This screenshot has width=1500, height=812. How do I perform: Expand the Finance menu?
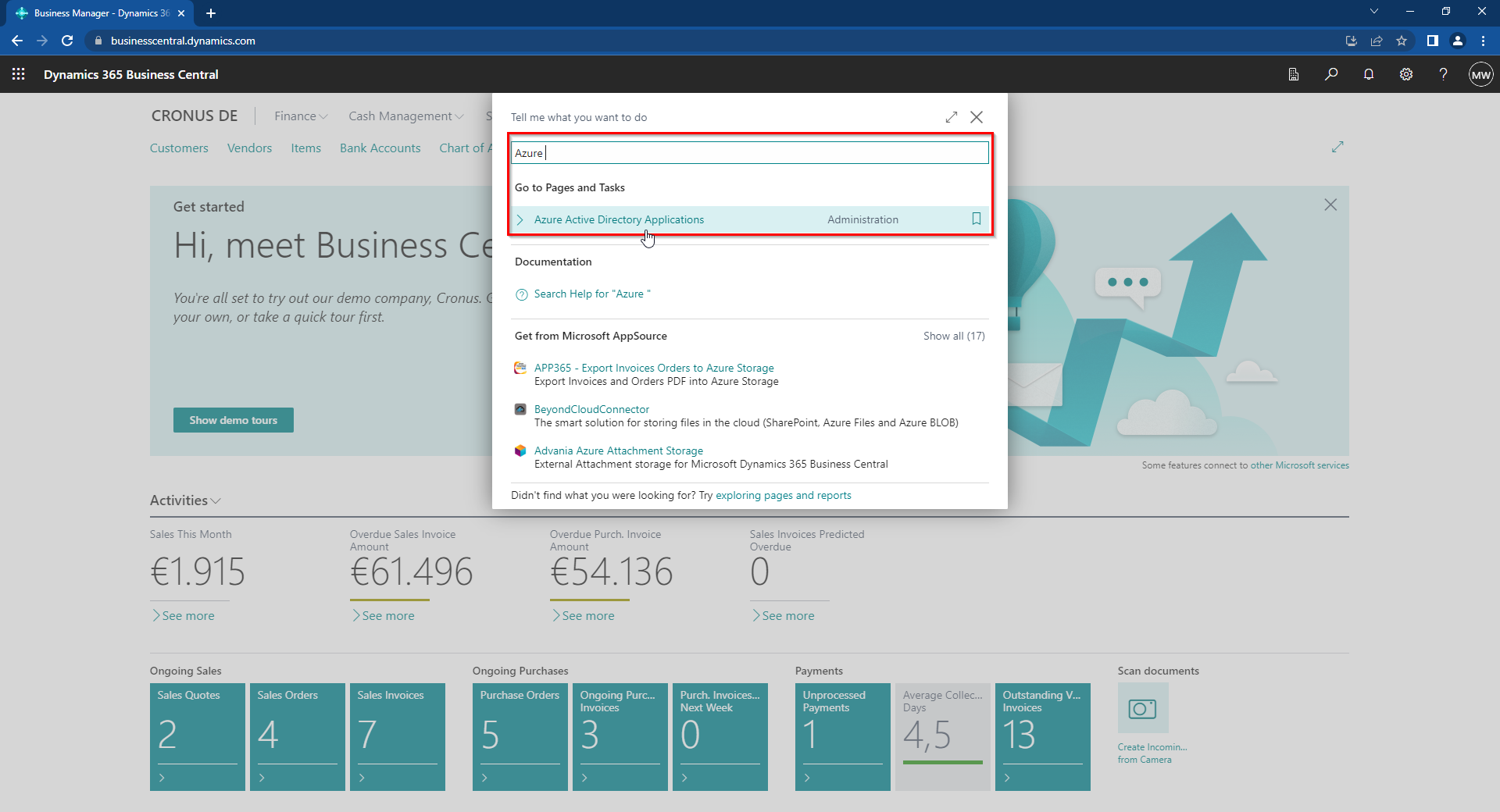[x=301, y=116]
